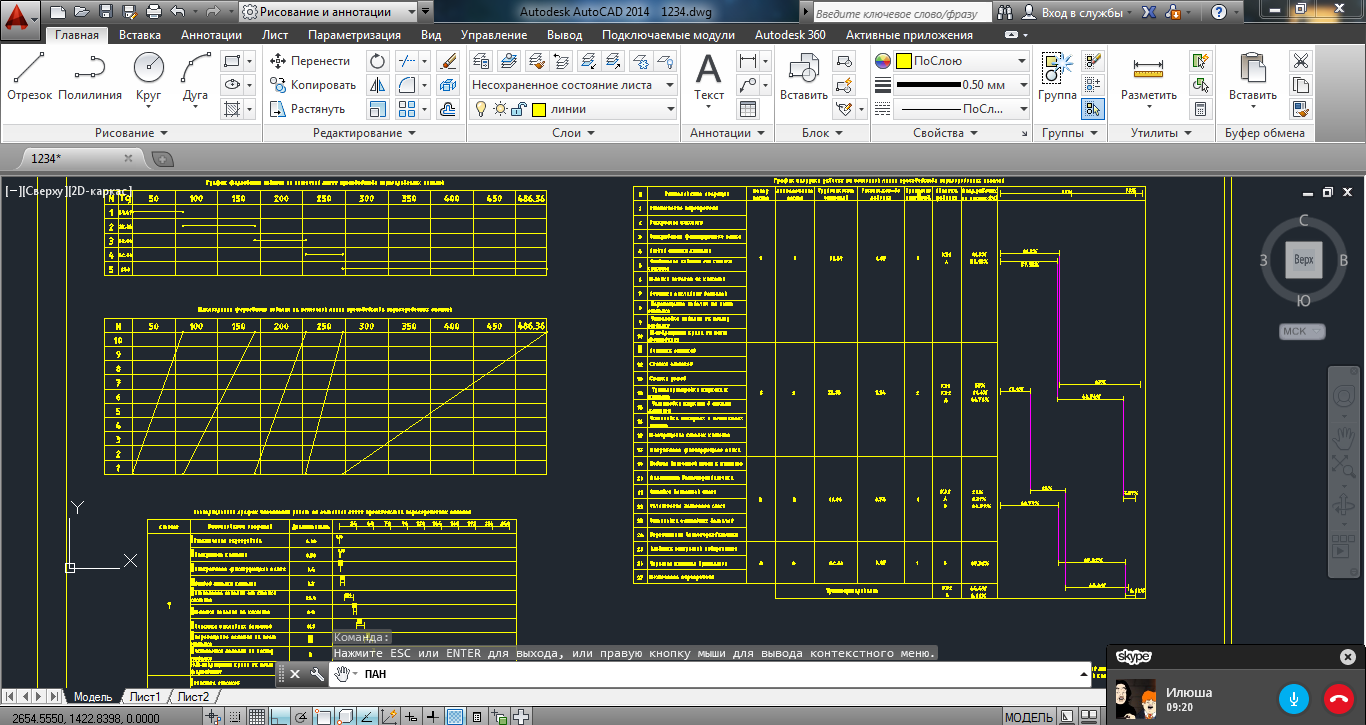The width and height of the screenshot is (1366, 725).
Task: Click the Scale tool icon
Action: [378, 109]
